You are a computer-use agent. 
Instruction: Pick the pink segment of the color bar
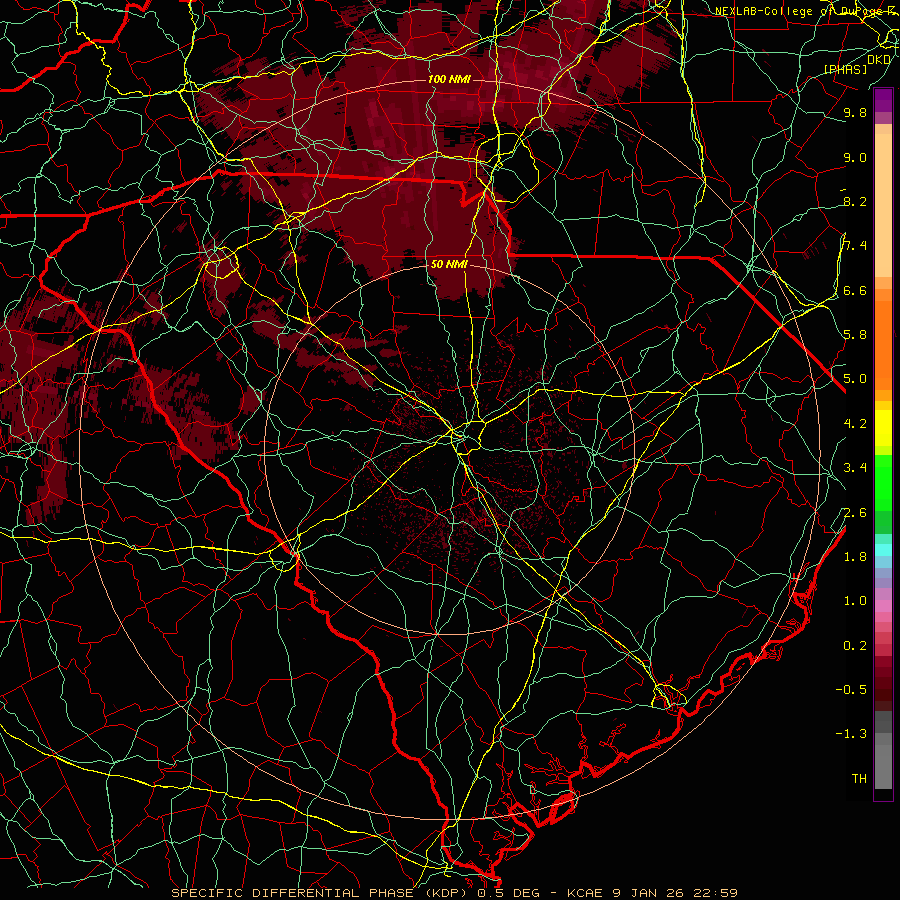point(883,606)
